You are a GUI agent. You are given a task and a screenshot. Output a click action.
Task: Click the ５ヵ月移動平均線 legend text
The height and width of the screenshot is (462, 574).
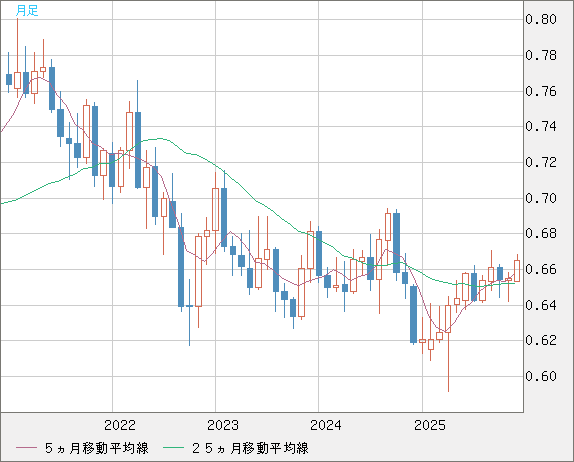(97, 448)
